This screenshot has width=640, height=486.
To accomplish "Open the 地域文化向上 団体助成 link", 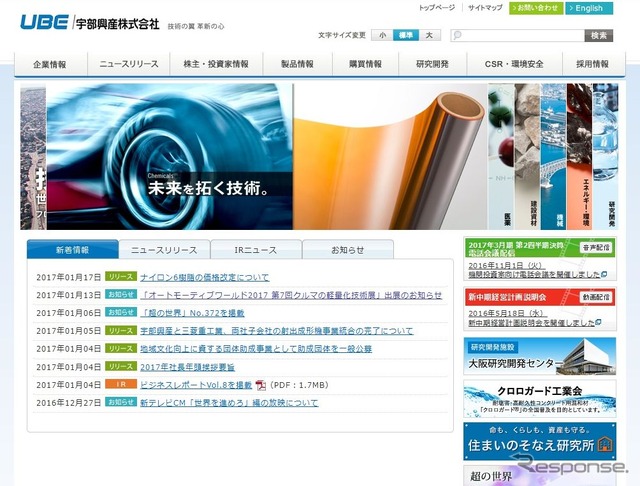I will (x=256, y=349).
